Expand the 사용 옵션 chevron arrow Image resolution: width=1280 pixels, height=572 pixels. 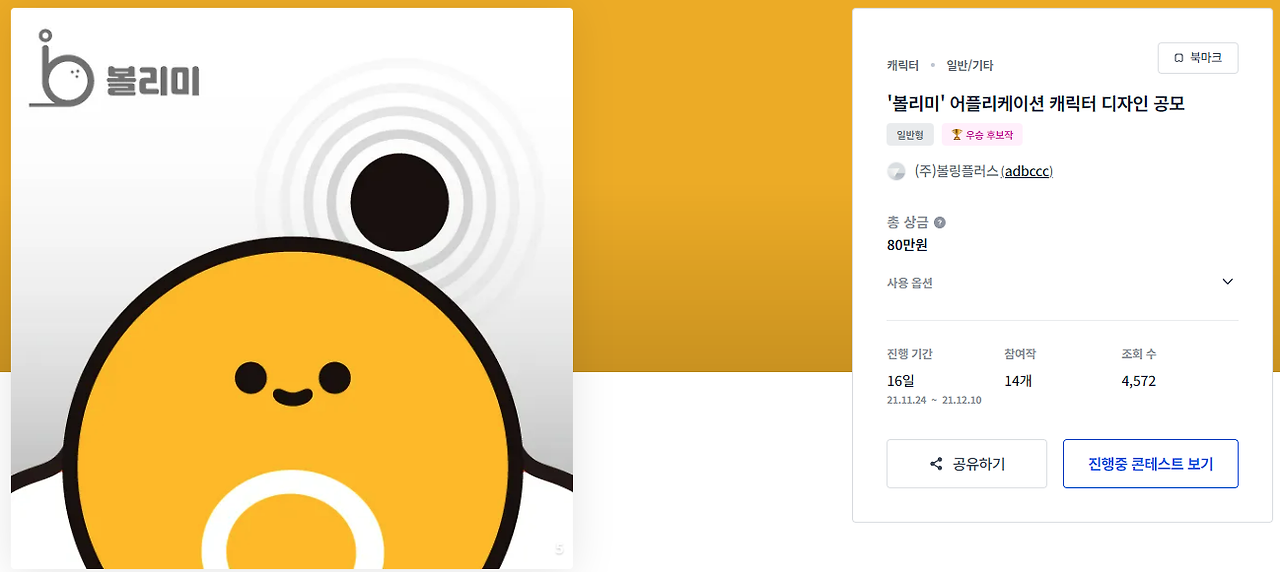click(x=1228, y=282)
